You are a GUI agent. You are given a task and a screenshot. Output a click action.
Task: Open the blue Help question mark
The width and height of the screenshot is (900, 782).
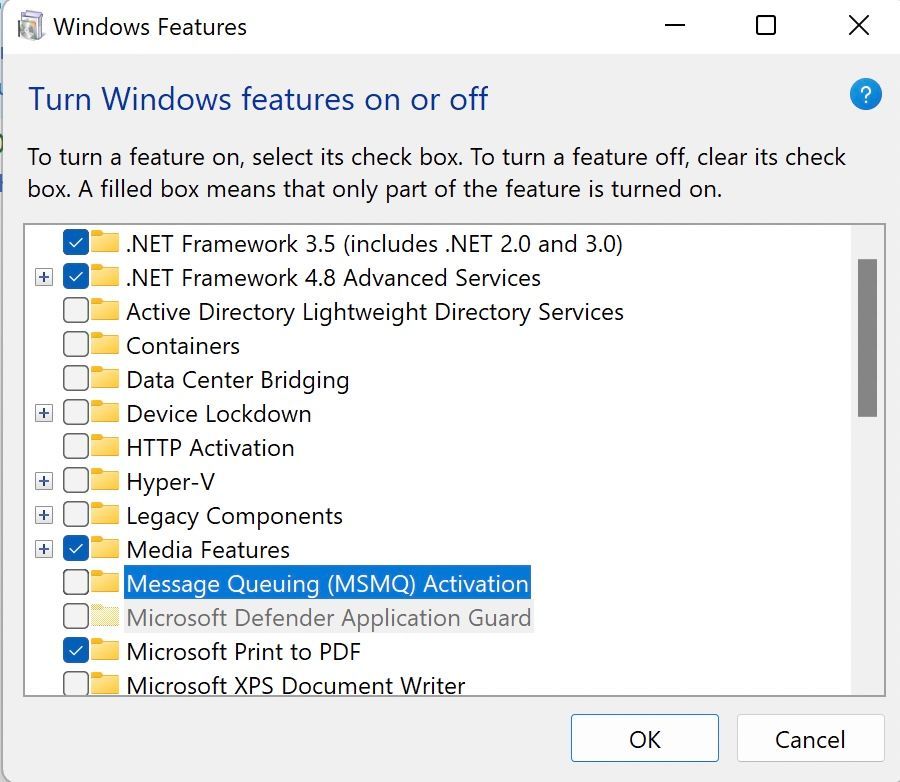point(865,94)
